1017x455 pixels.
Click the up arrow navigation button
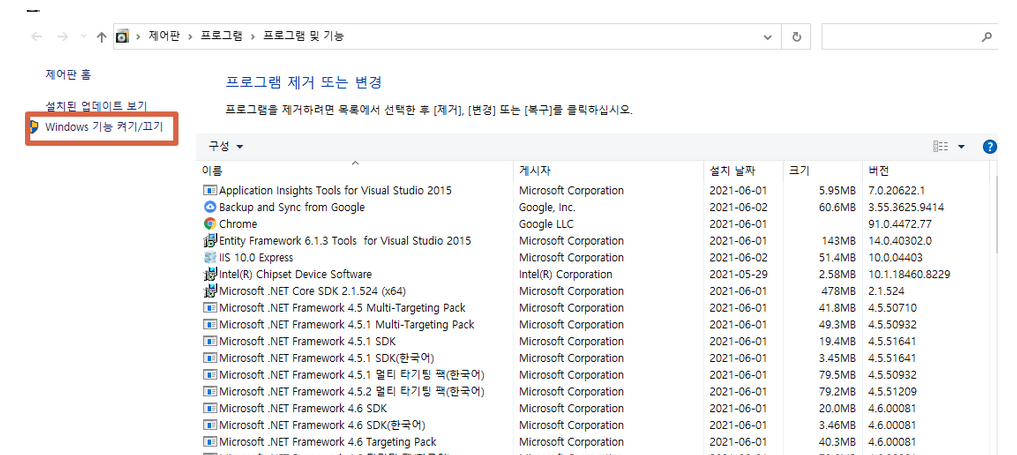pos(101,36)
